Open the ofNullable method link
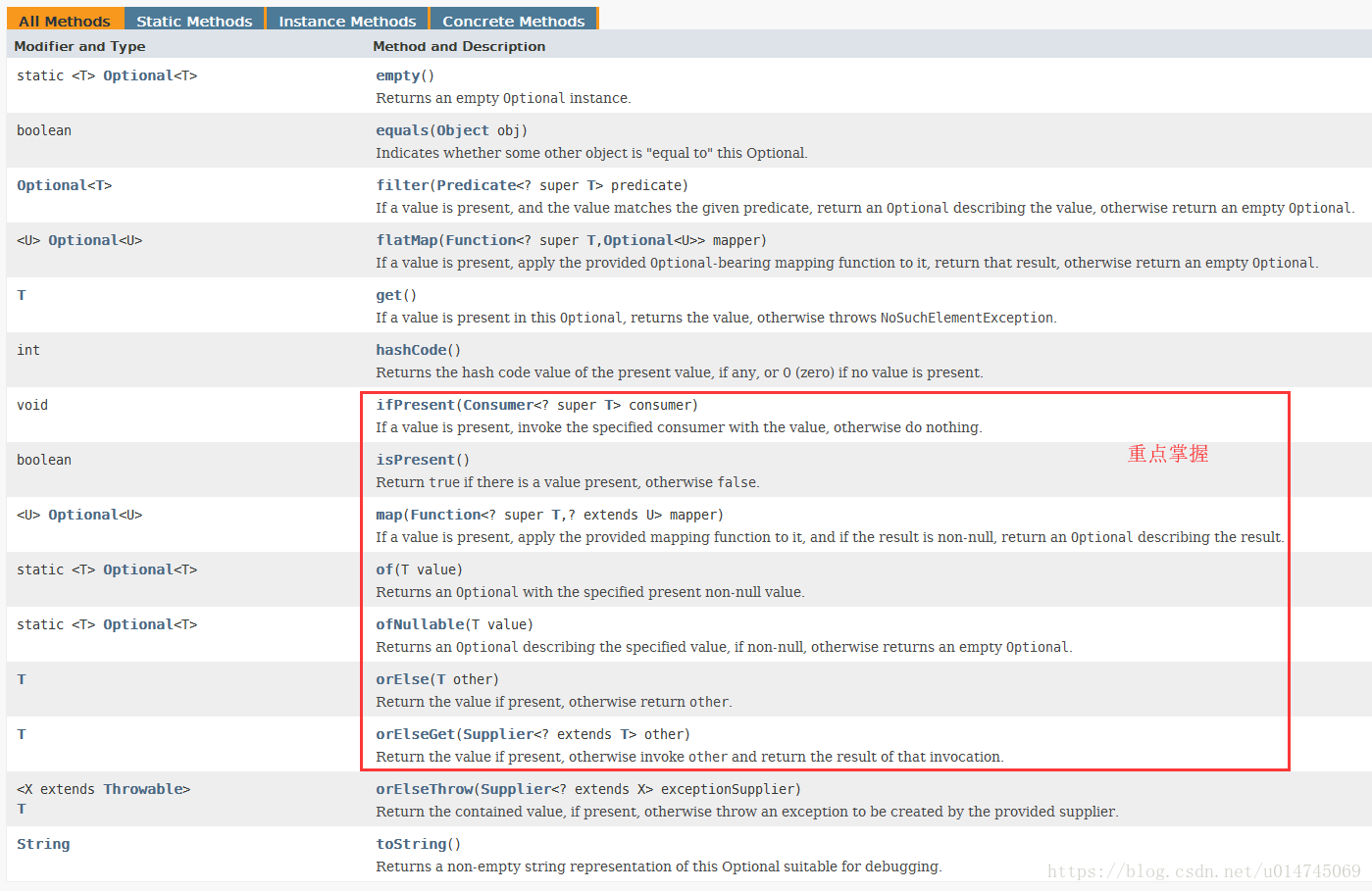The image size is (1372, 891). pos(420,624)
